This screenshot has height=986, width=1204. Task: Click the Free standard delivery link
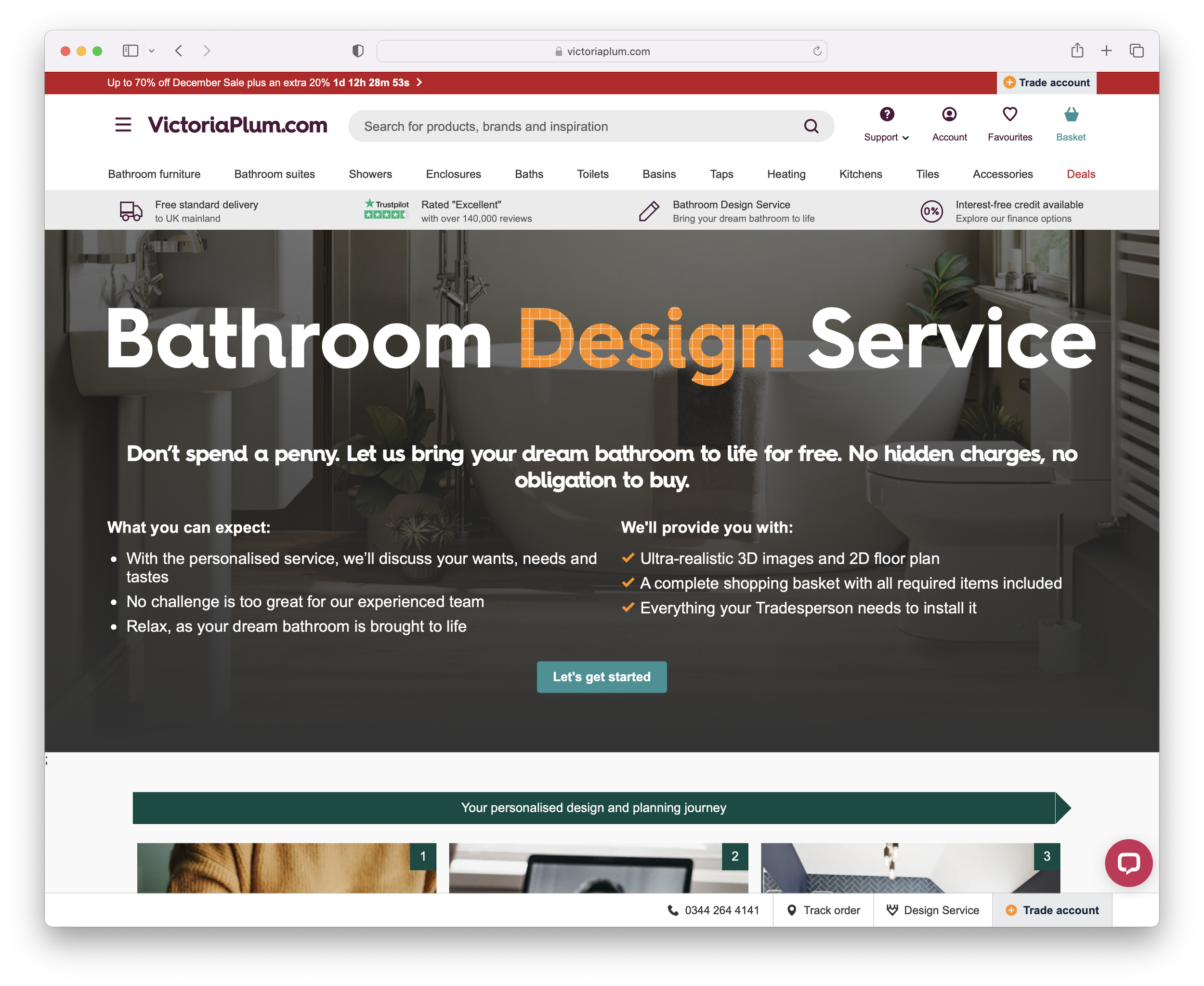(189, 211)
